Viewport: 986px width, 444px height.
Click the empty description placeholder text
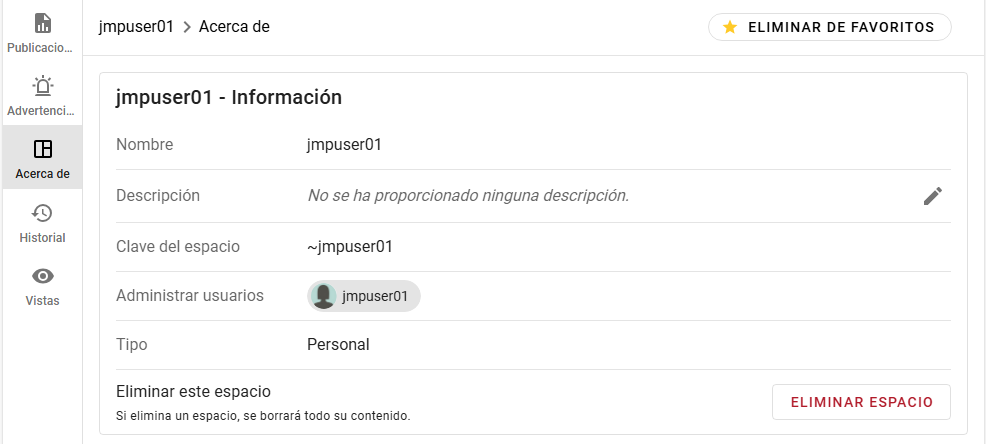click(468, 195)
